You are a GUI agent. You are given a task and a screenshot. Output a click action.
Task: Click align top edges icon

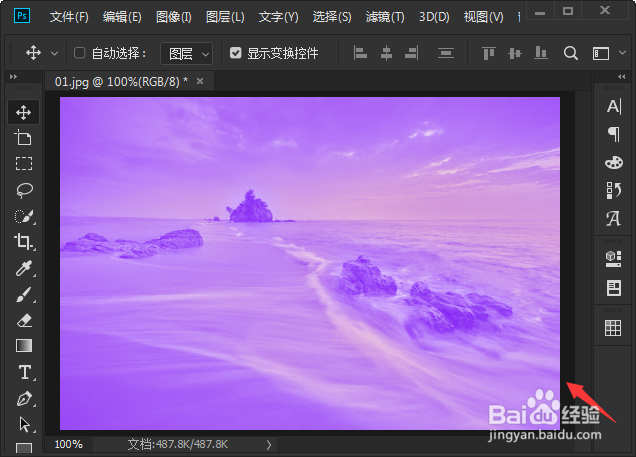pyautogui.click(x=489, y=53)
